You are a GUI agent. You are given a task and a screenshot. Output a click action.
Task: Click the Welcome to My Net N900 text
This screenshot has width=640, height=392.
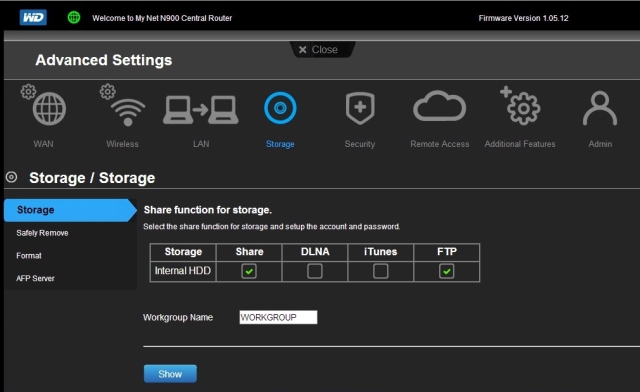click(162, 18)
